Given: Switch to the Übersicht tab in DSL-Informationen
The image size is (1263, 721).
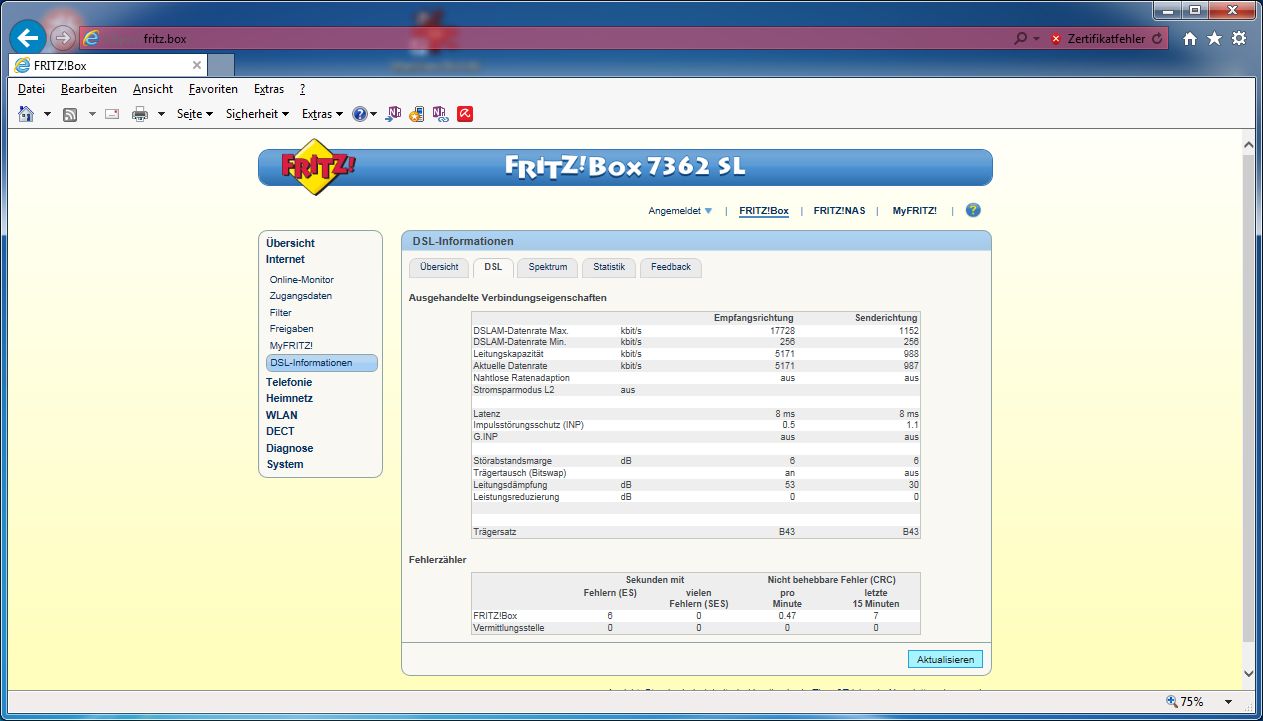Looking at the screenshot, I should 439,267.
